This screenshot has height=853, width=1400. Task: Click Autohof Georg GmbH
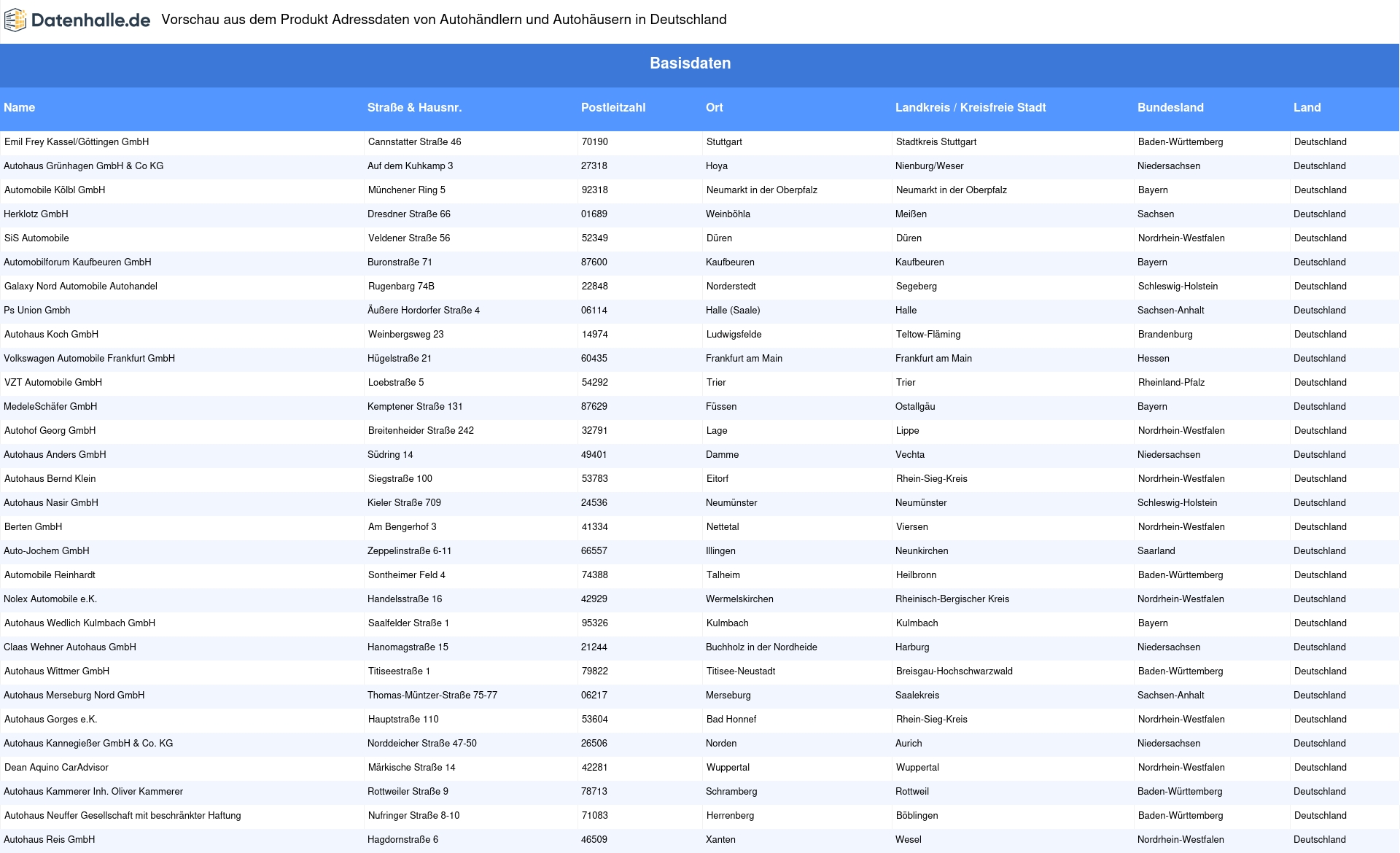(x=50, y=431)
